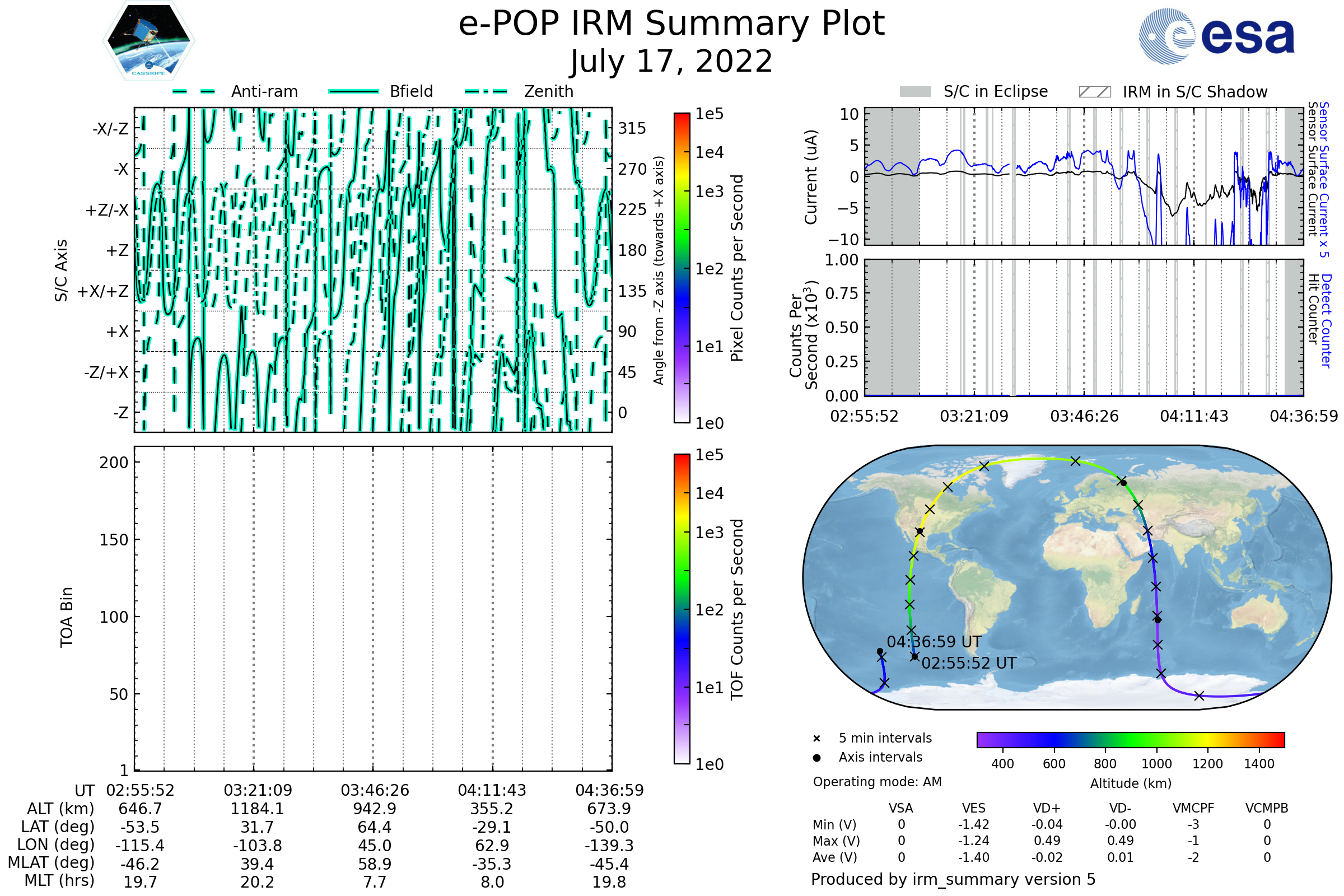Click the IRM in S/C Shadow hatched patch
Viewport: 1344px width, 896px height.
1095,92
